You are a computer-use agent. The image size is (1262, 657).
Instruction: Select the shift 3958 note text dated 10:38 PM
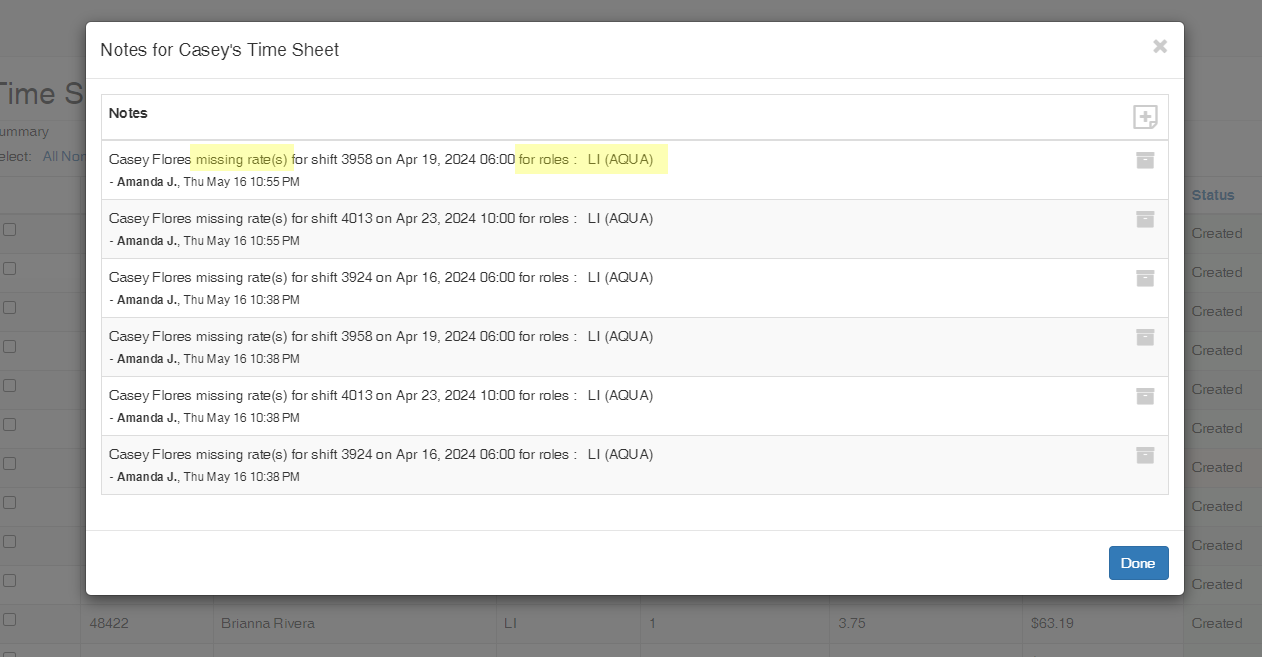point(381,336)
